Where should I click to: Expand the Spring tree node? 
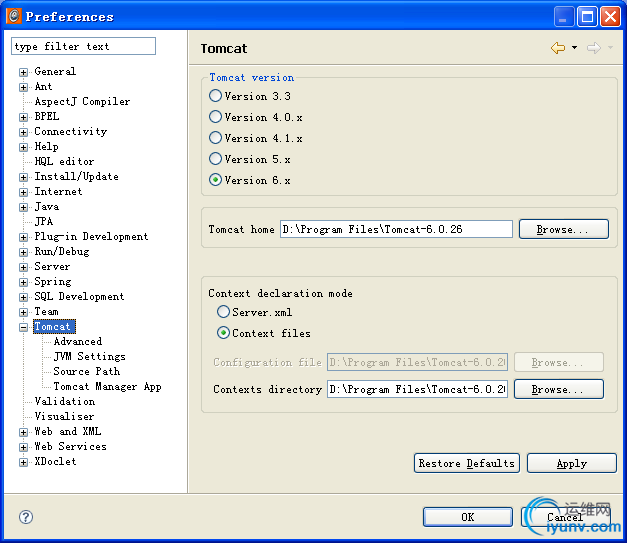click(24, 282)
